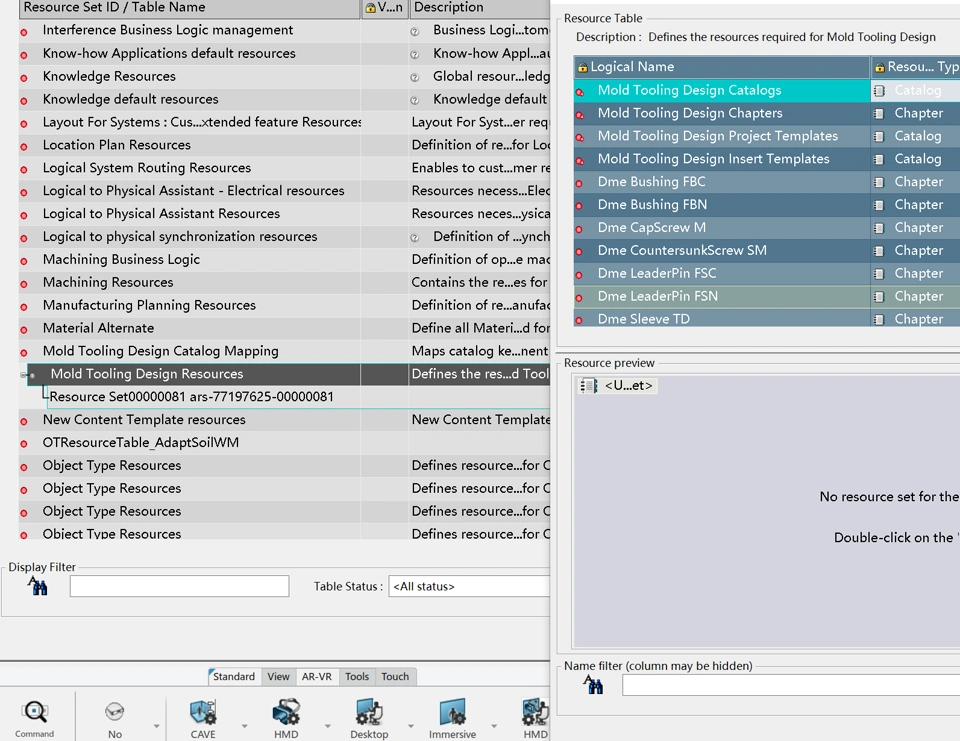Collapse the Mold Tooling Design Resources node
The width and height of the screenshot is (960, 741).
click(x=24, y=375)
